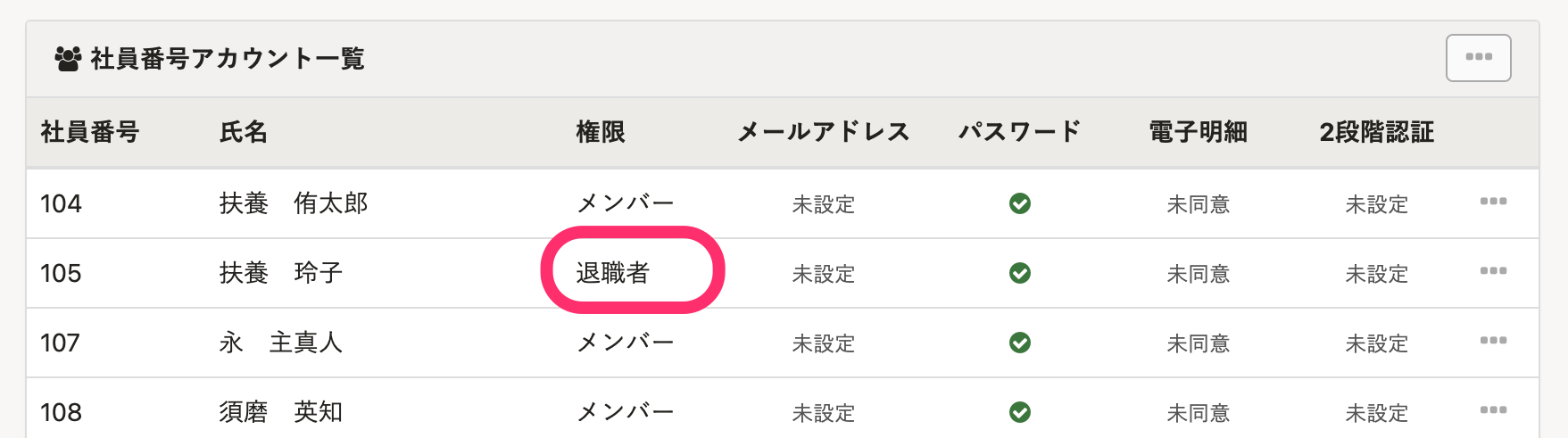Image resolution: width=1568 pixels, height=438 pixels.
Task: Open the row options menu for employee 108
Action: pyautogui.click(x=1493, y=411)
